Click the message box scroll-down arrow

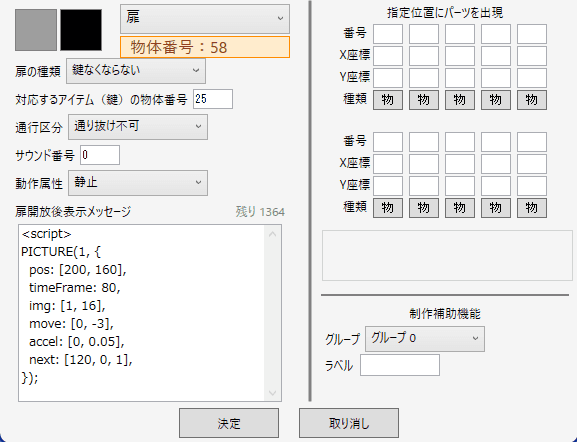(273, 393)
